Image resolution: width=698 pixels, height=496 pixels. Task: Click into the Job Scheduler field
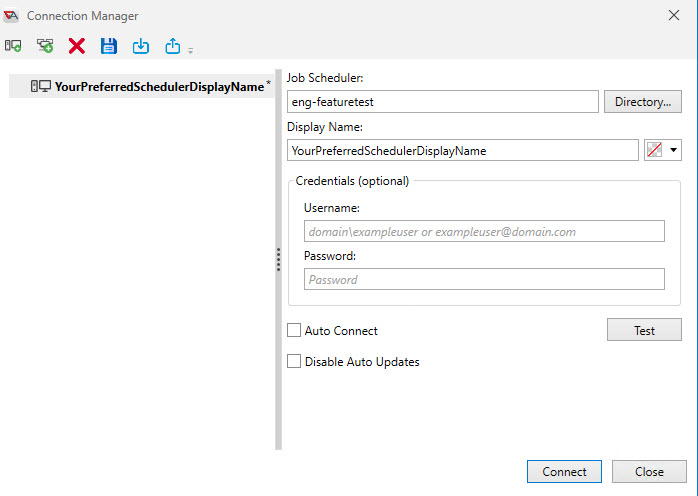coord(442,102)
